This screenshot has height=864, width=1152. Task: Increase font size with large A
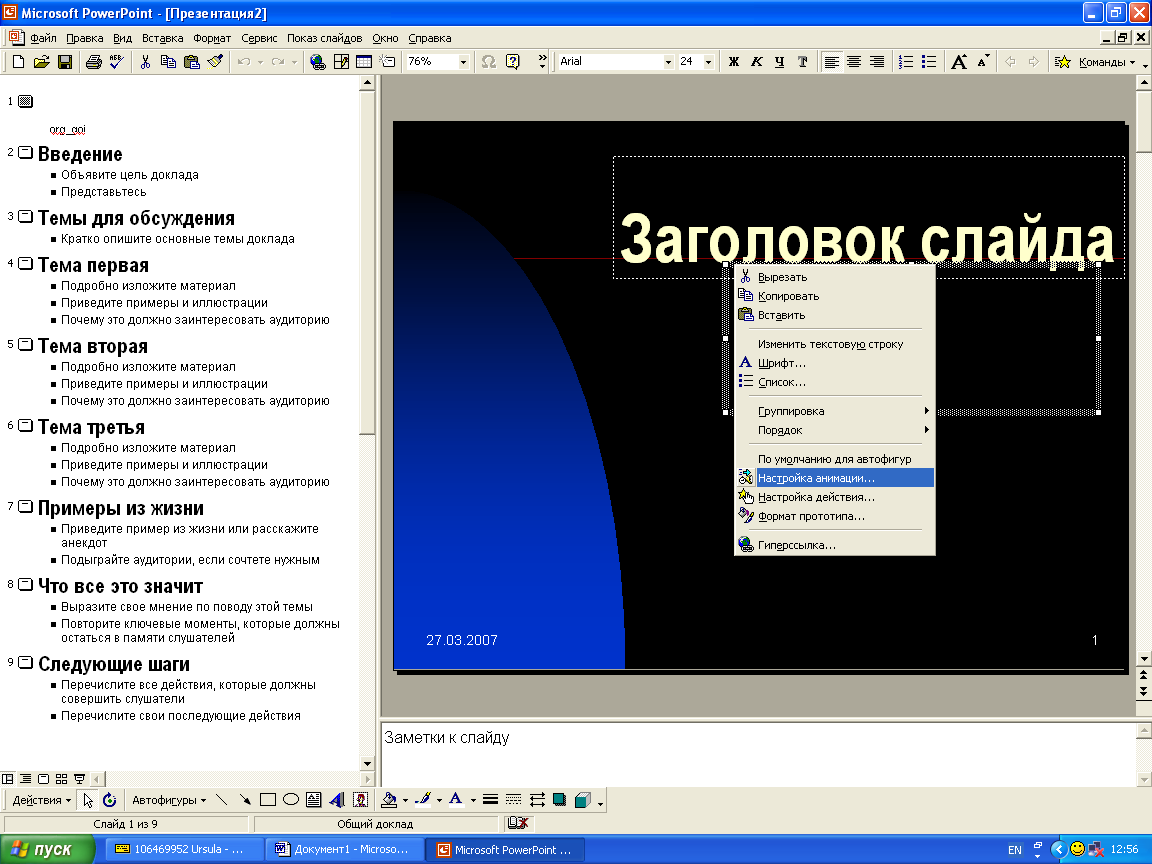(x=959, y=62)
